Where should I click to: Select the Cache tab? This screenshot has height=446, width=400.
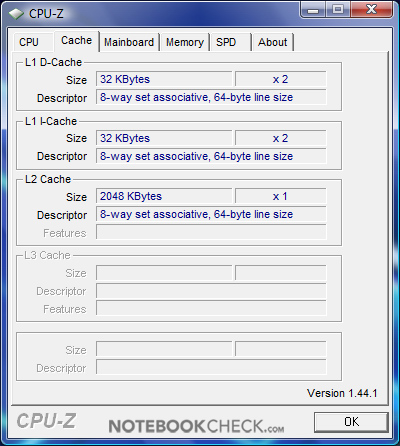[x=76, y=41]
